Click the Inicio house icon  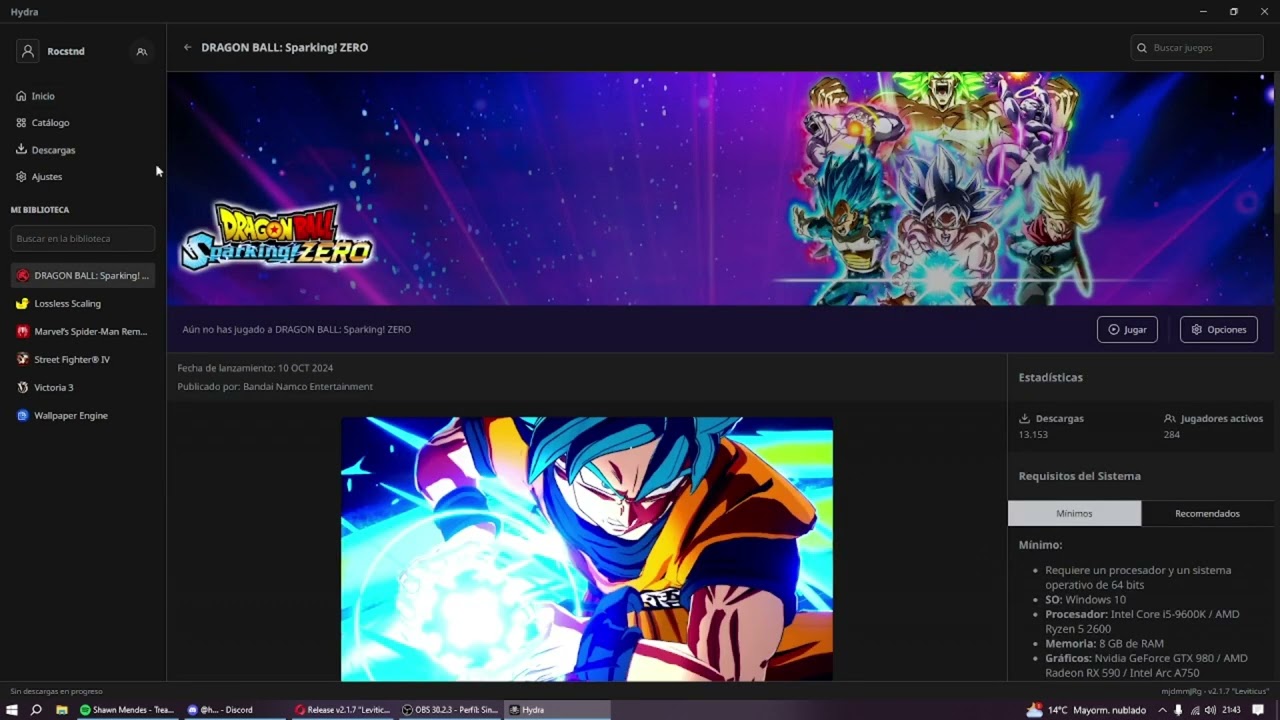pyautogui.click(x=21, y=96)
